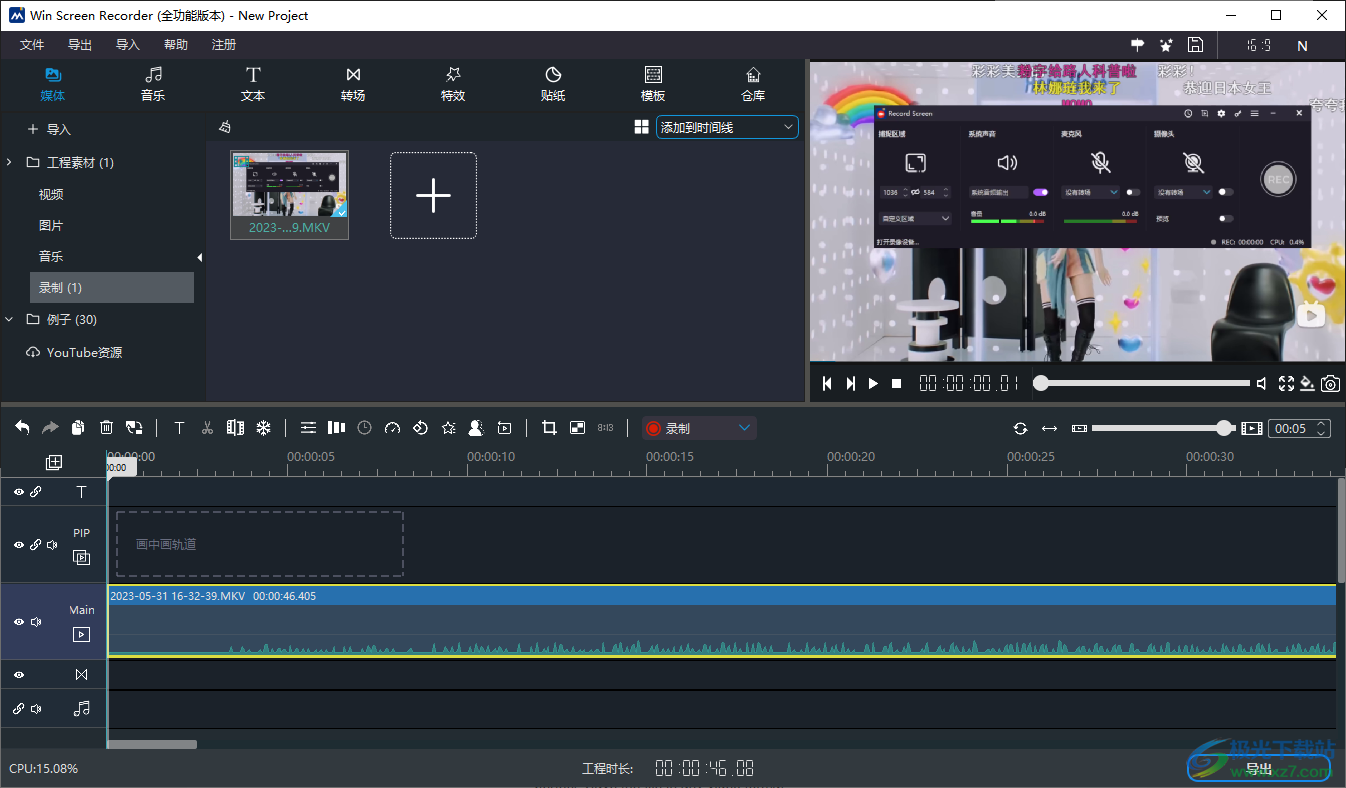The height and width of the screenshot is (788, 1346).
Task: Open the sliders adjust settings icon
Action: click(308, 428)
